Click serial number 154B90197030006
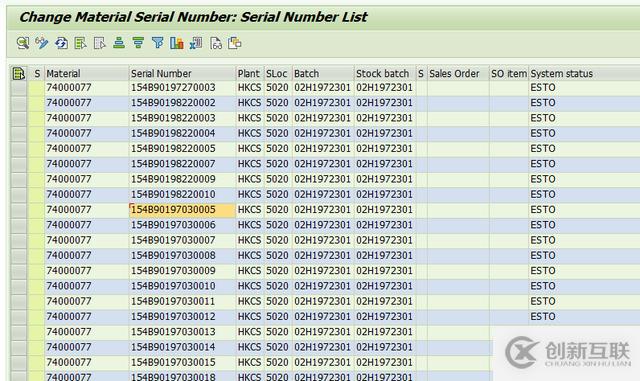The image size is (640, 381). point(173,225)
